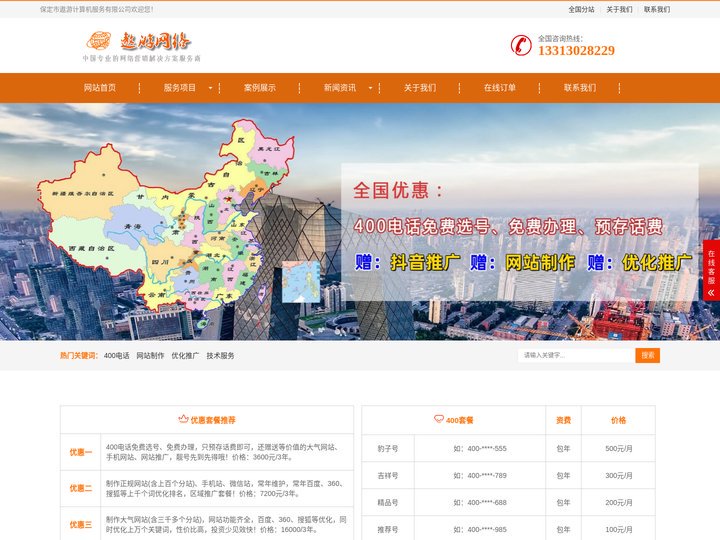720x540 pixels.
Task: Click the orange 搜索 button
Action: tap(647, 355)
